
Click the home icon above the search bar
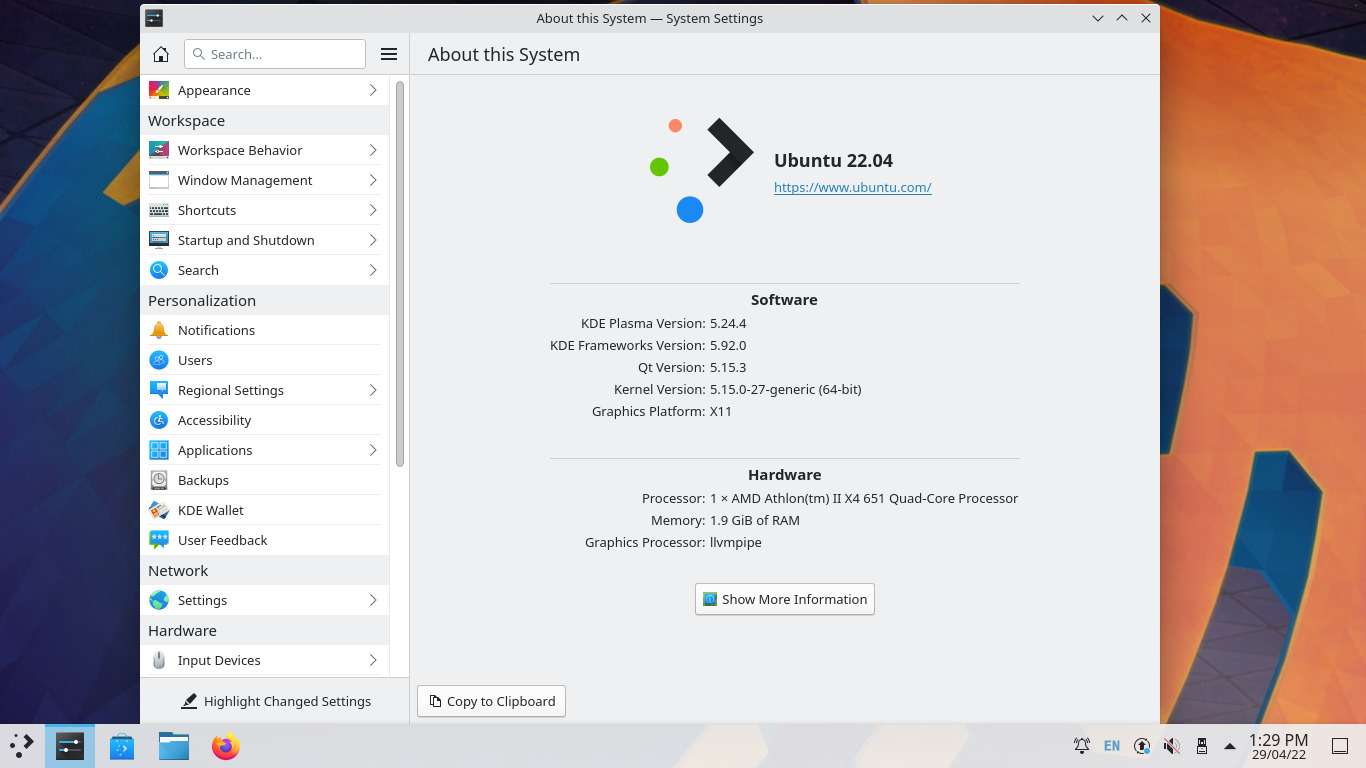tap(160, 54)
